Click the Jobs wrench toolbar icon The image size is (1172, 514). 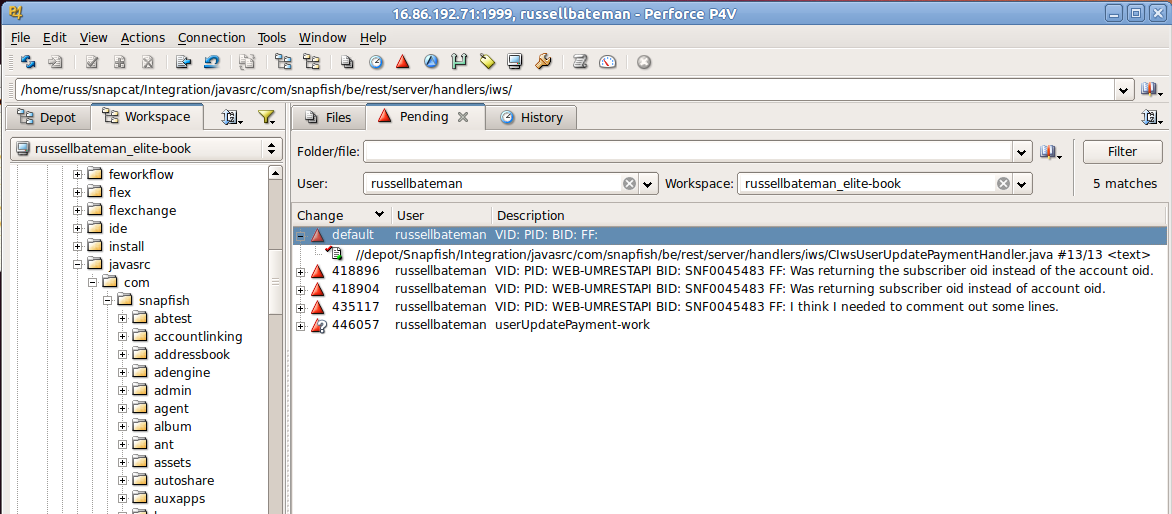coord(543,62)
